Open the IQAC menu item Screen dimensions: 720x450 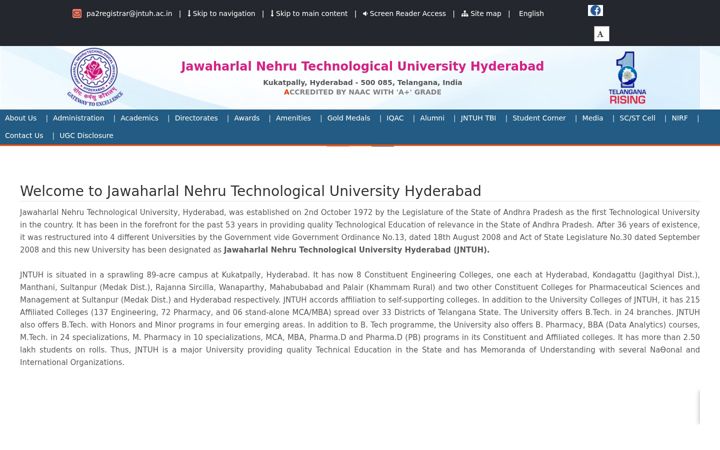pos(395,118)
